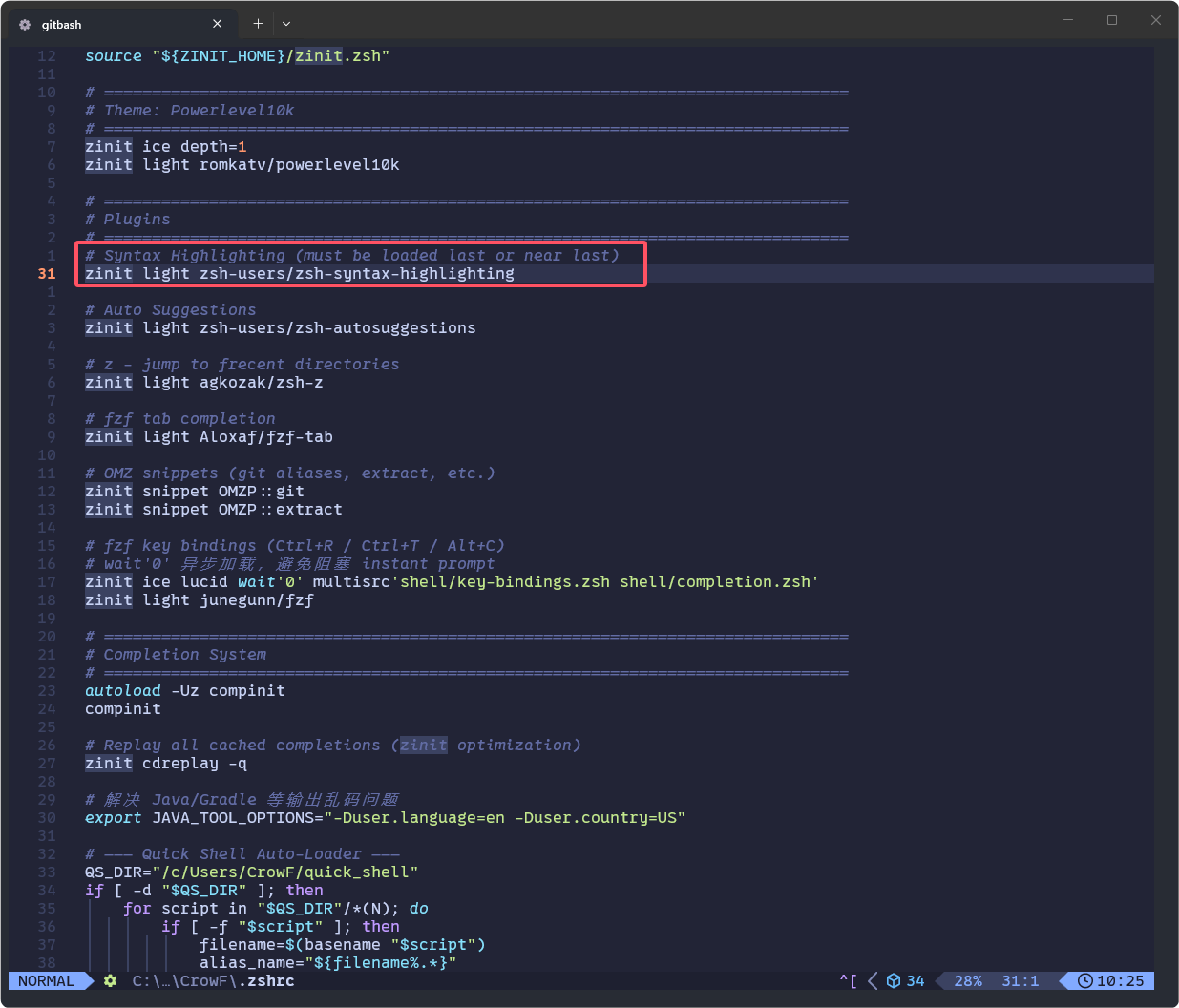The image size is (1179, 1008).
Task: Open a new terminal tab
Action: pos(258,23)
